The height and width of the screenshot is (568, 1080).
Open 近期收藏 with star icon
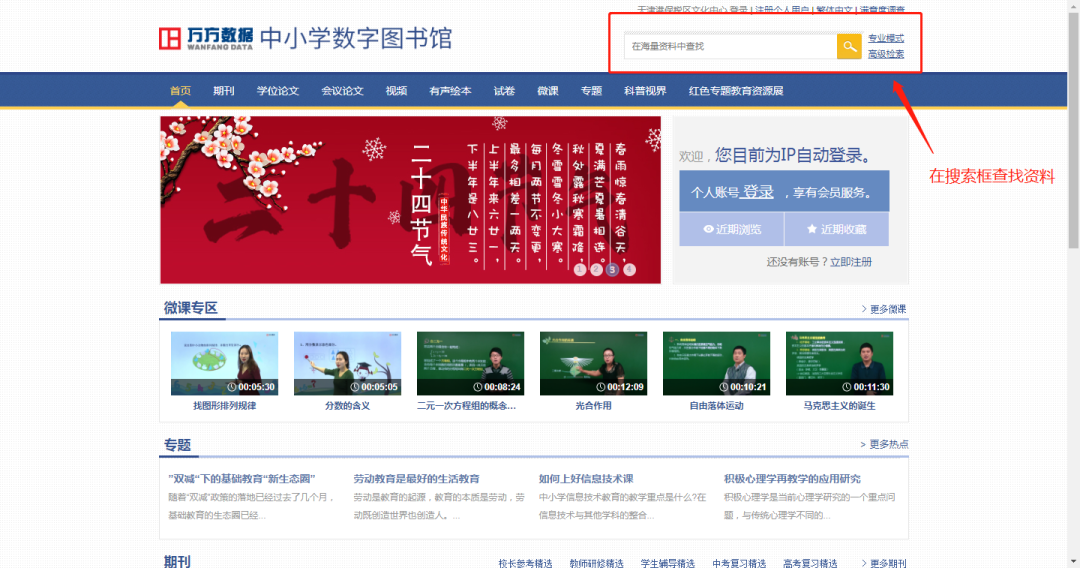tap(837, 229)
